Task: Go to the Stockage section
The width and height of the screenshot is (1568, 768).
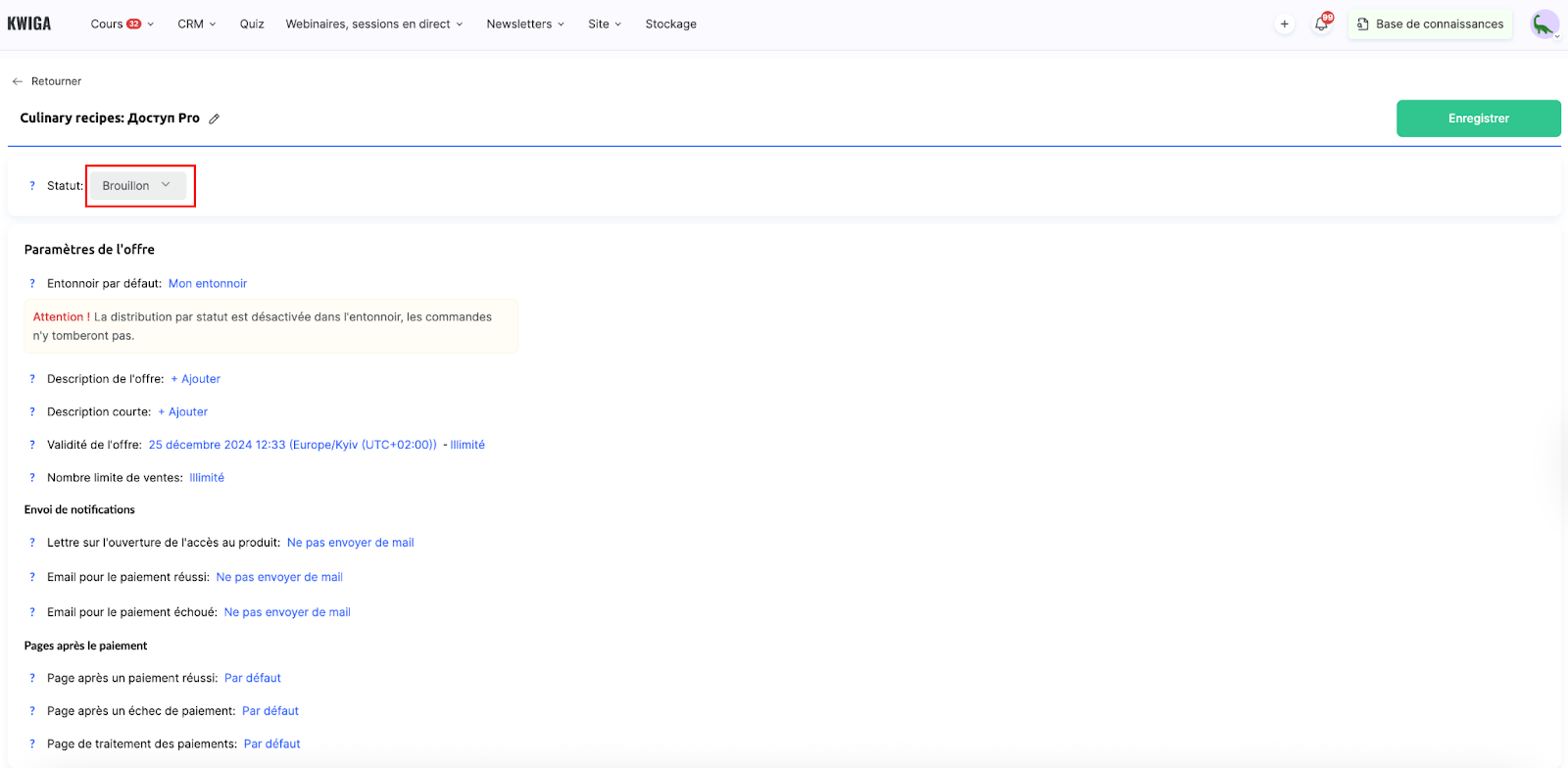Action: pos(670,24)
